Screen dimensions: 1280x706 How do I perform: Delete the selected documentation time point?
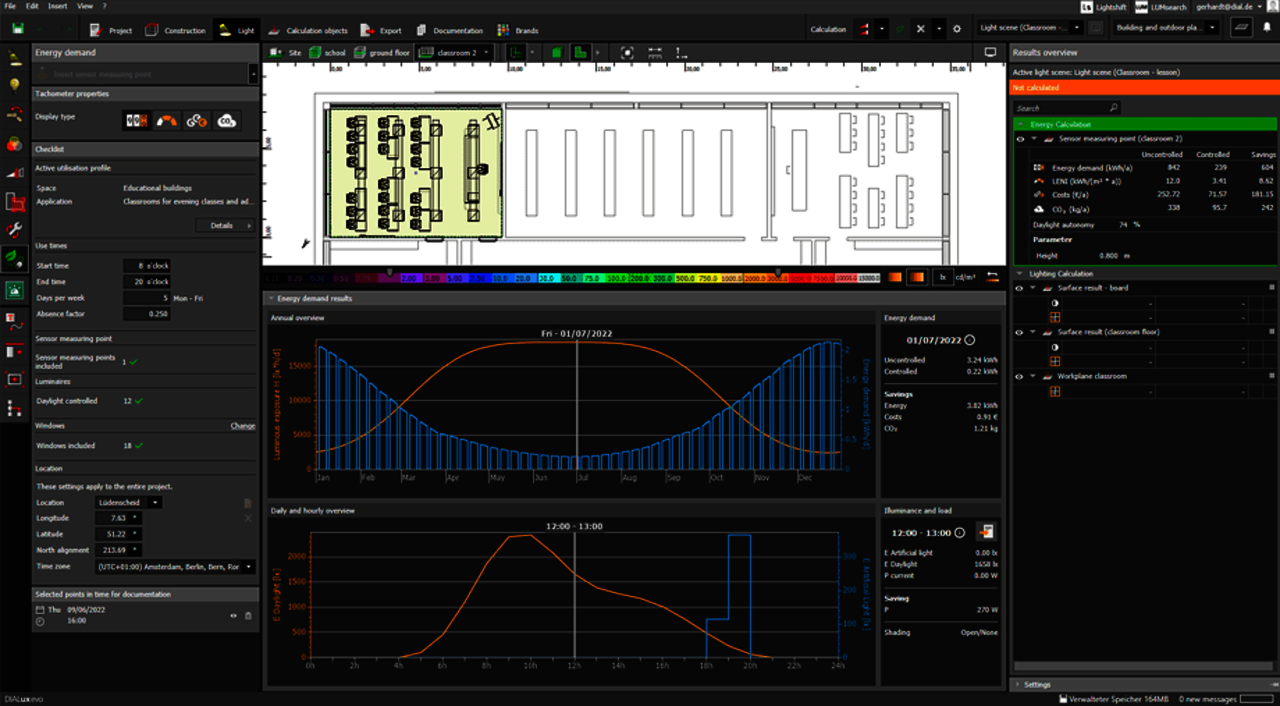coord(248,615)
